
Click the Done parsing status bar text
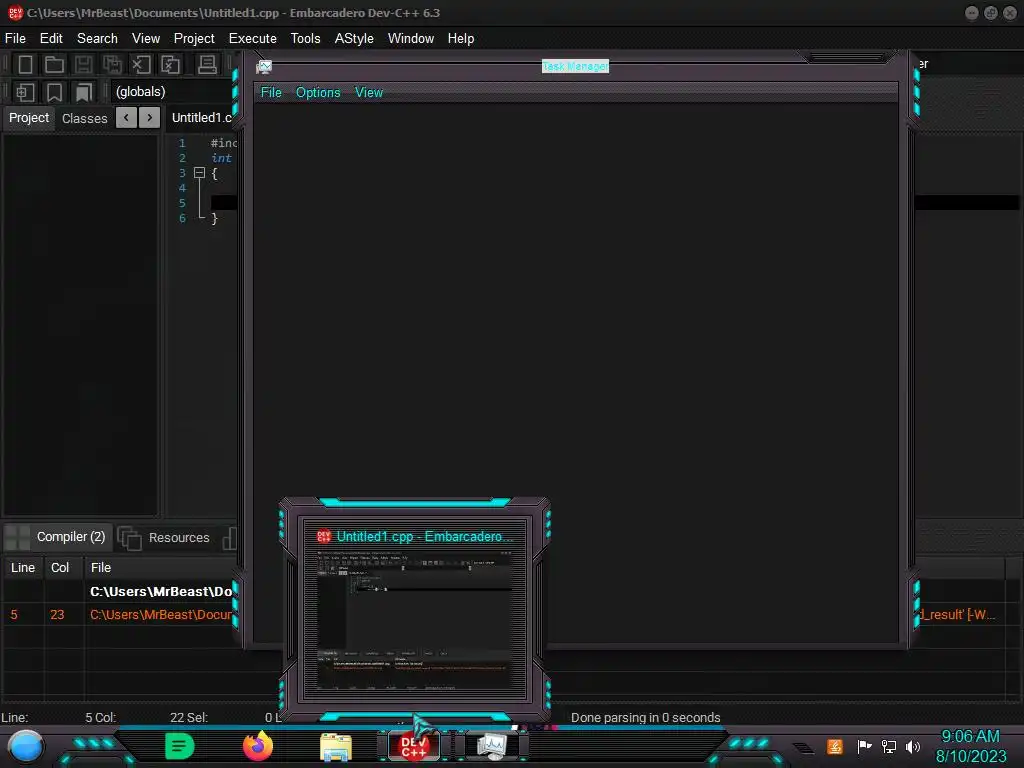point(645,717)
